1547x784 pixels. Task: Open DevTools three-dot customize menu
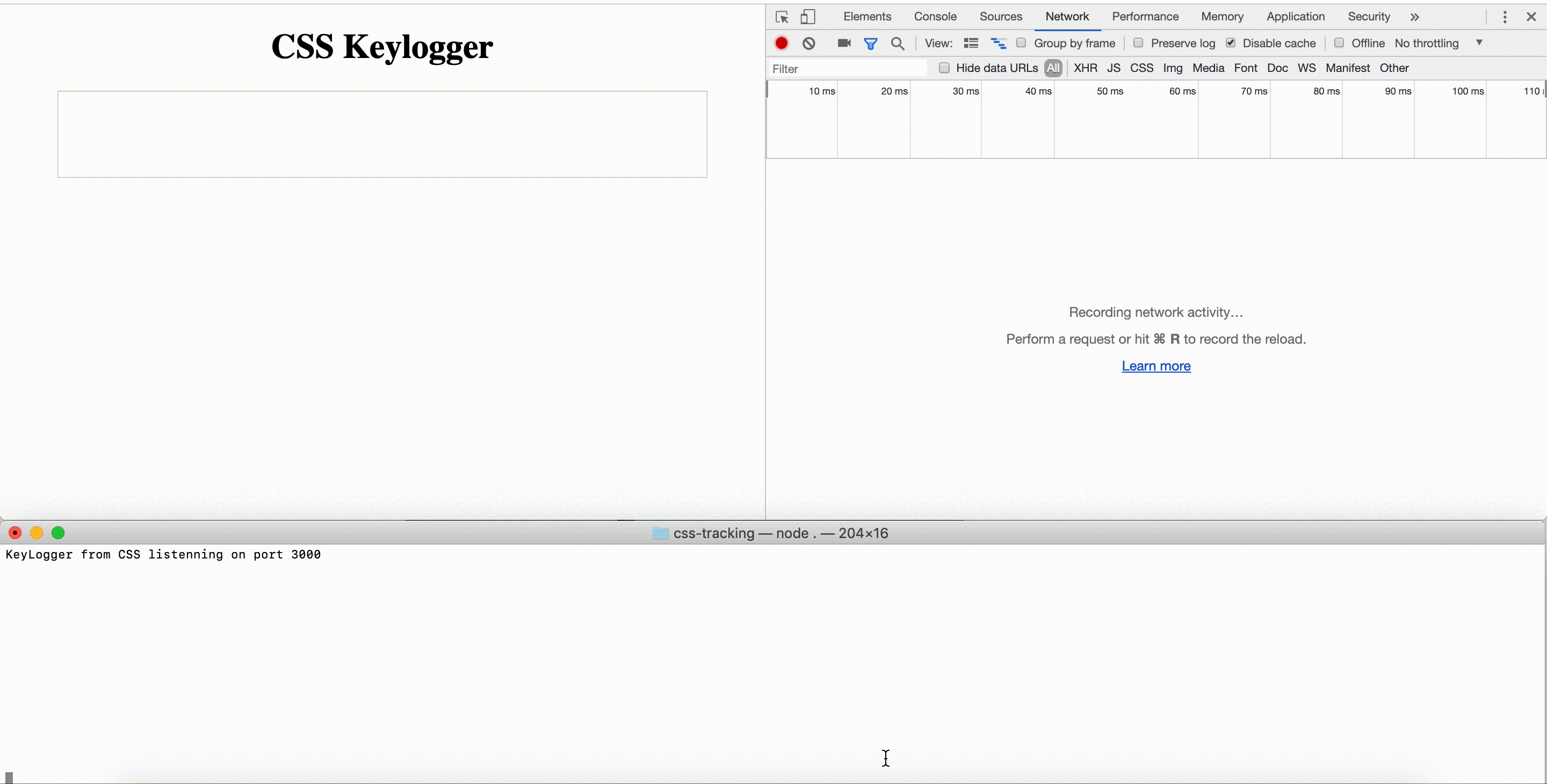click(x=1505, y=17)
